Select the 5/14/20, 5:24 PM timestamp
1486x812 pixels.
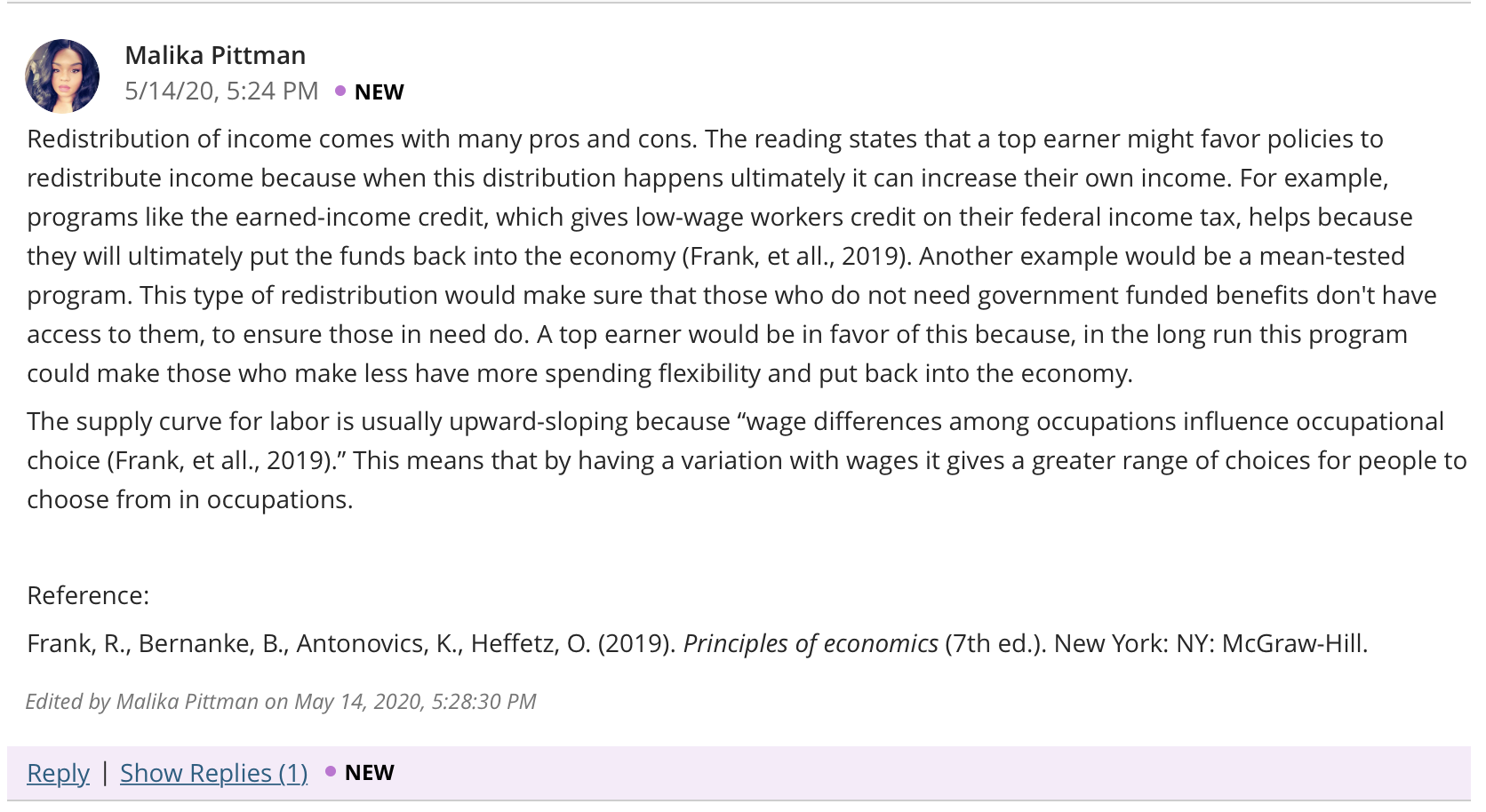(221, 91)
